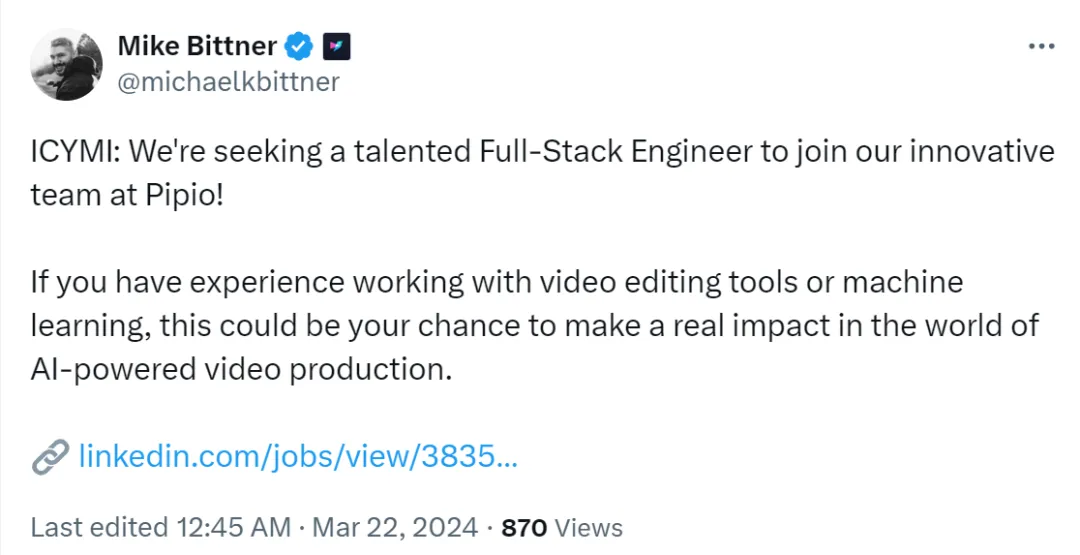Viewport: 1080px width, 555px height.
Task: Click the 'AI-powered video production.' line
Action: (241, 370)
